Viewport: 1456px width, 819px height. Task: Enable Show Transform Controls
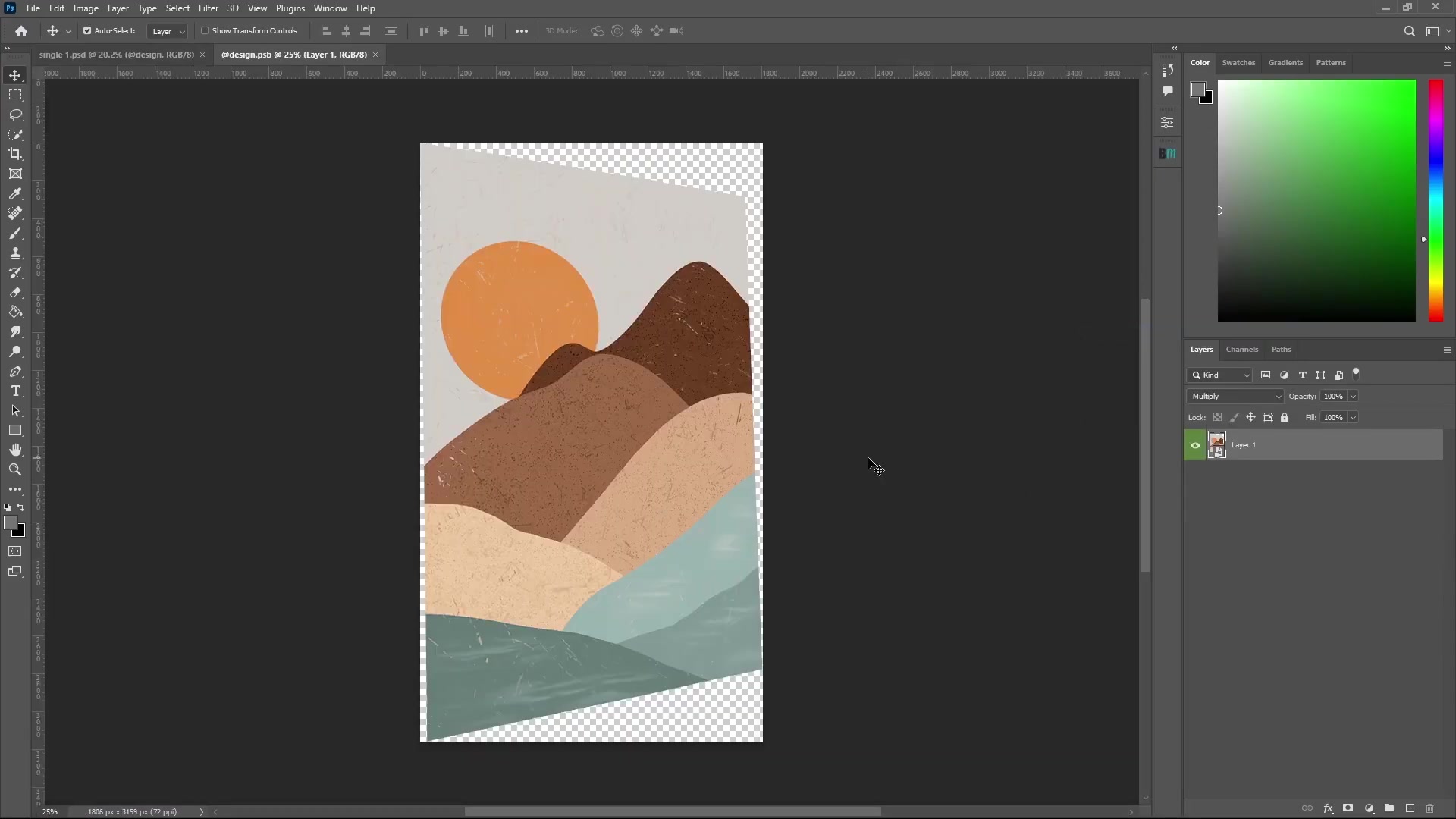click(206, 31)
